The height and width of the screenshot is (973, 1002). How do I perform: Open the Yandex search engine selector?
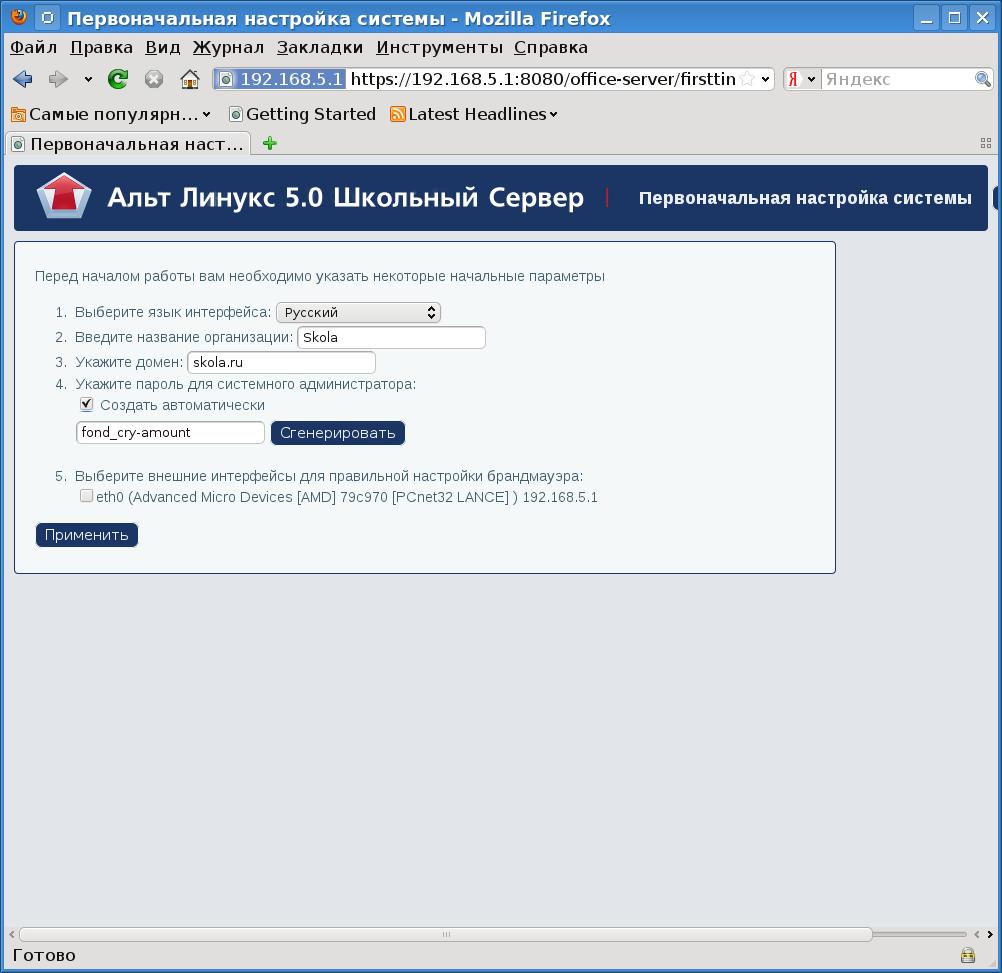tap(801, 79)
